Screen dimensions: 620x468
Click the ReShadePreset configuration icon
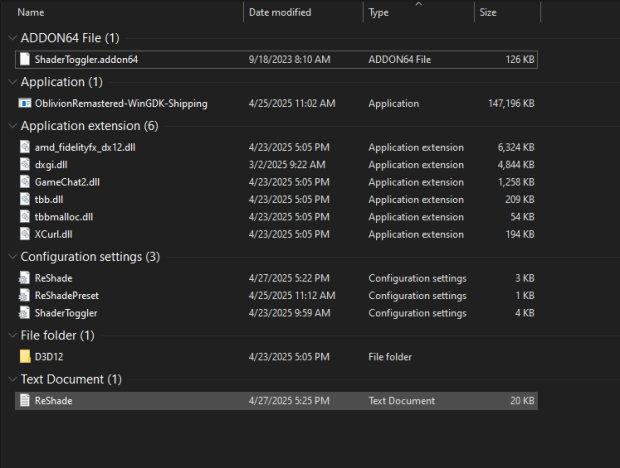[x=25, y=295]
